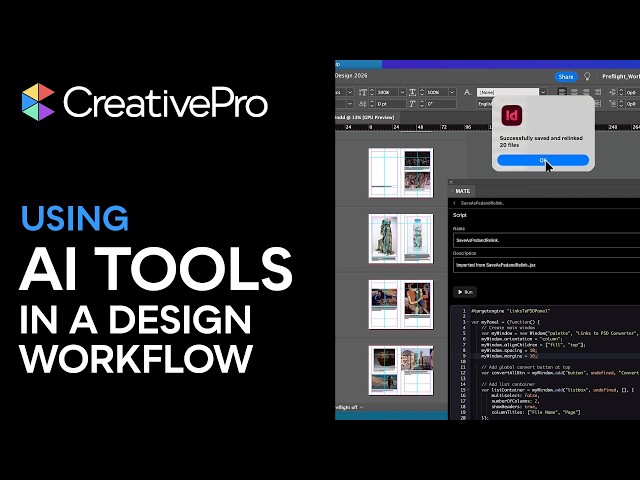Viewport: 640px width, 480px height.
Task: Click the OK button in the InDesign dialog
Action: [543, 160]
